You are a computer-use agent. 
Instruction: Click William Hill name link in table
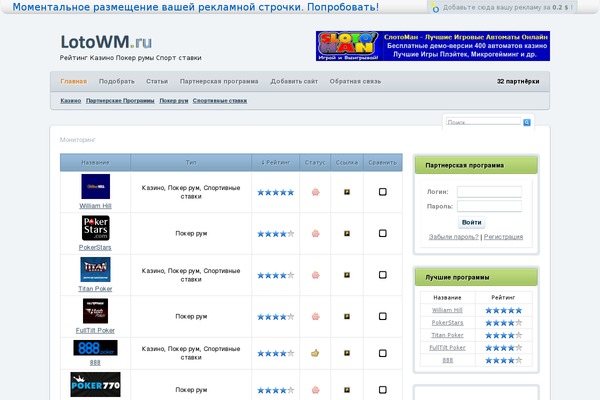click(x=95, y=206)
